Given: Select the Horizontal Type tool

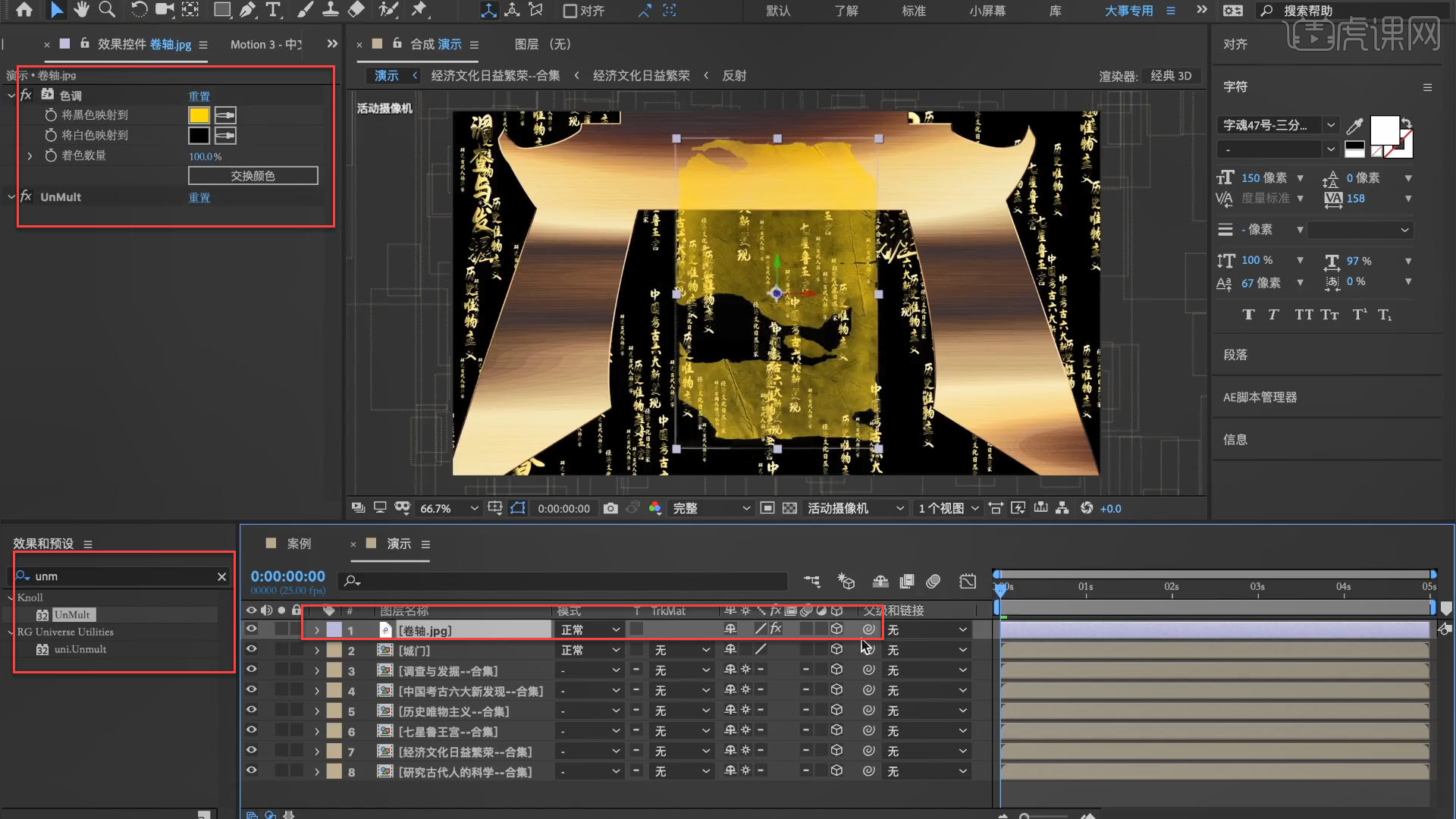Looking at the screenshot, I should pos(273,10).
